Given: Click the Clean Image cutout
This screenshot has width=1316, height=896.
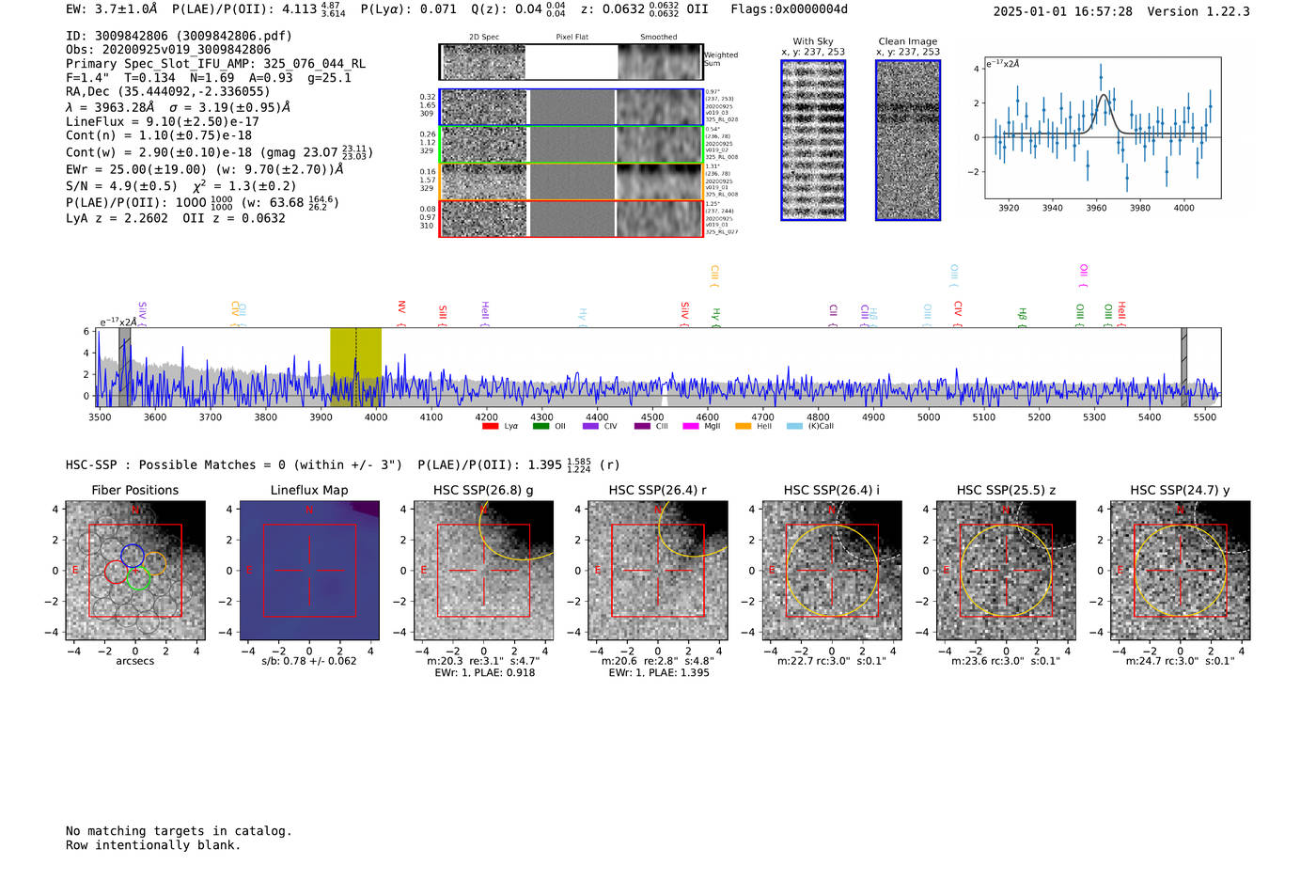Looking at the screenshot, I should tap(908, 140).
